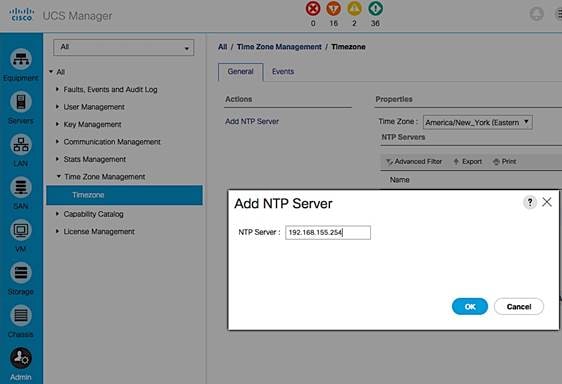Image resolution: width=562 pixels, height=384 pixels.
Task: Expand the User Management node
Action: pyautogui.click(x=57, y=106)
